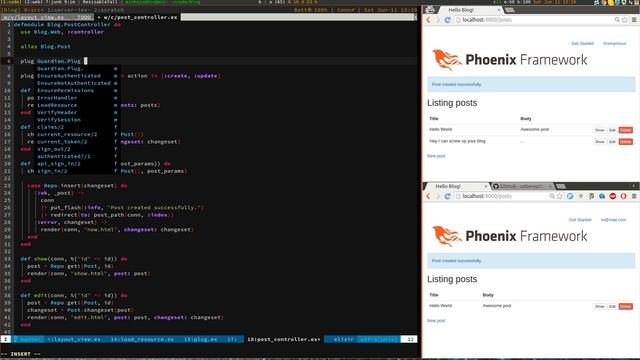This screenshot has width=640, height=360.
Task: Select 15:plug.ex buffer in Vim bufferline
Action: click(200, 339)
